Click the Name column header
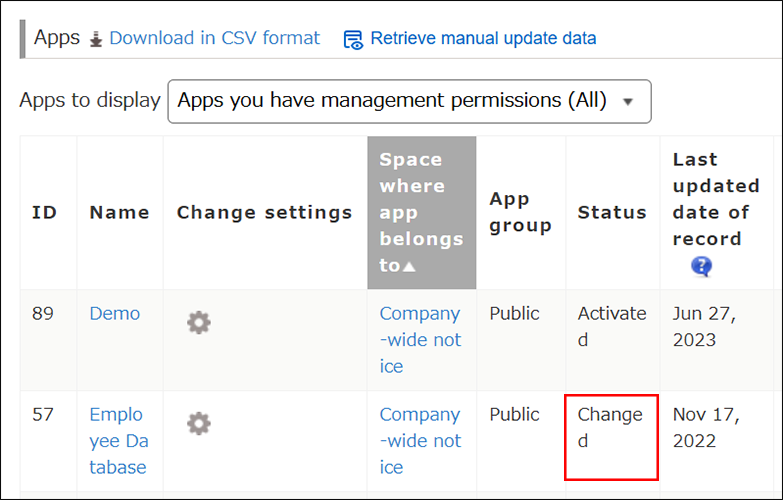Screen dimensions: 783x500 [119, 212]
